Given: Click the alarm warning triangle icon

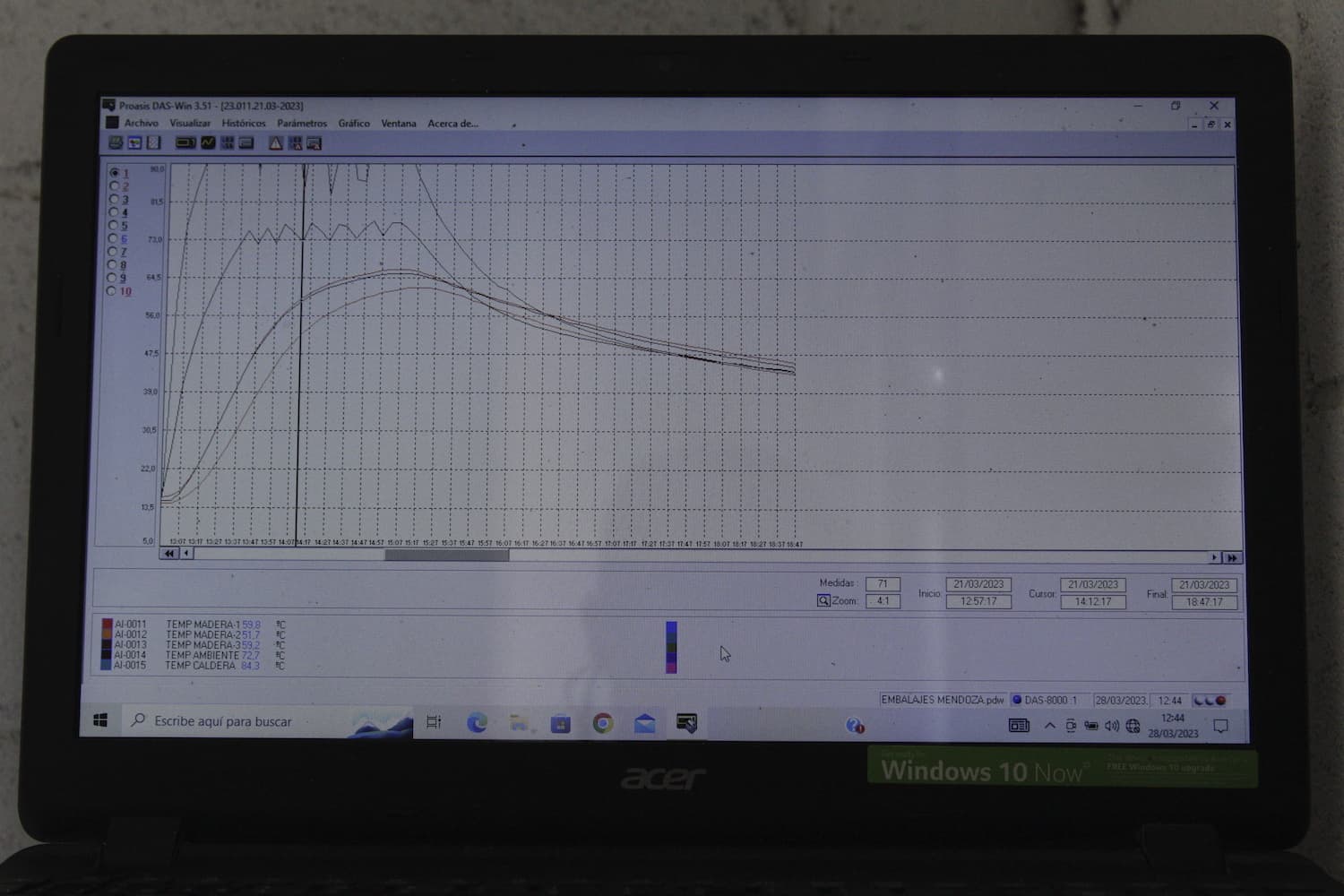Looking at the screenshot, I should click(275, 143).
